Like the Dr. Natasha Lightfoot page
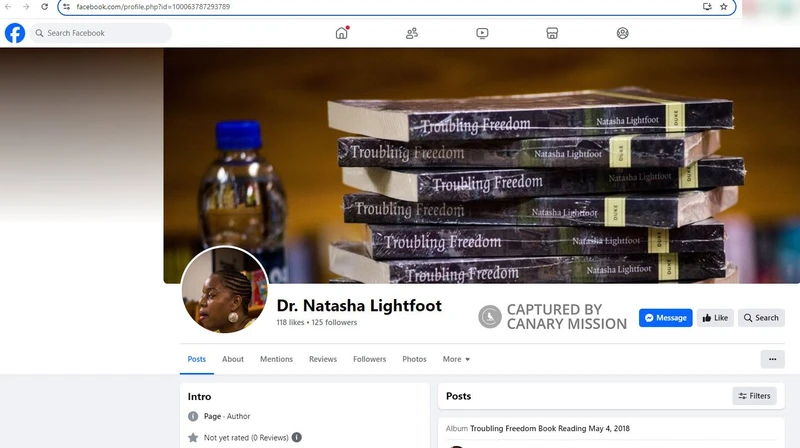 click(x=715, y=318)
